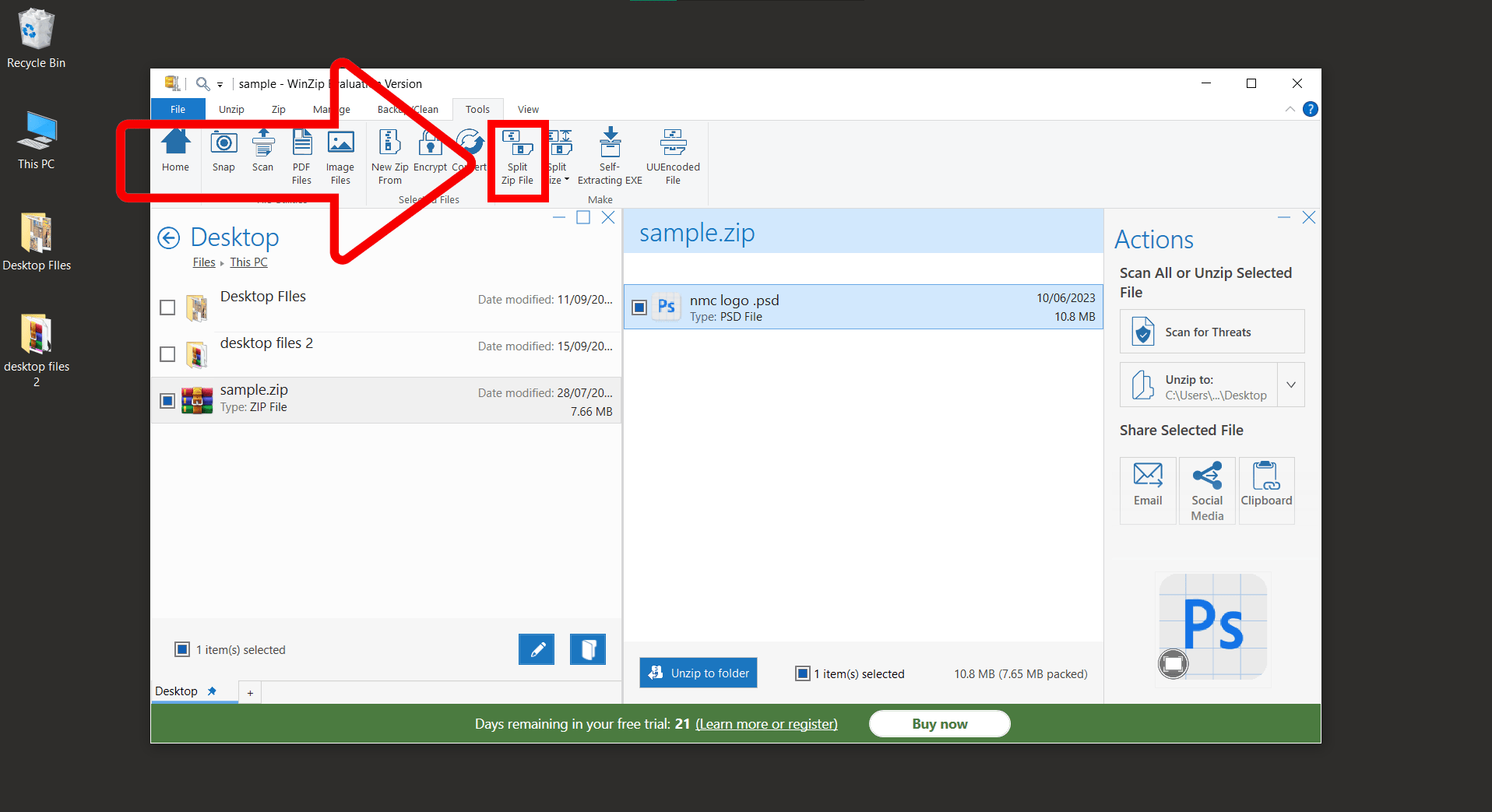Click the Buy now button
Viewport: 1492px width, 812px height.
point(938,723)
